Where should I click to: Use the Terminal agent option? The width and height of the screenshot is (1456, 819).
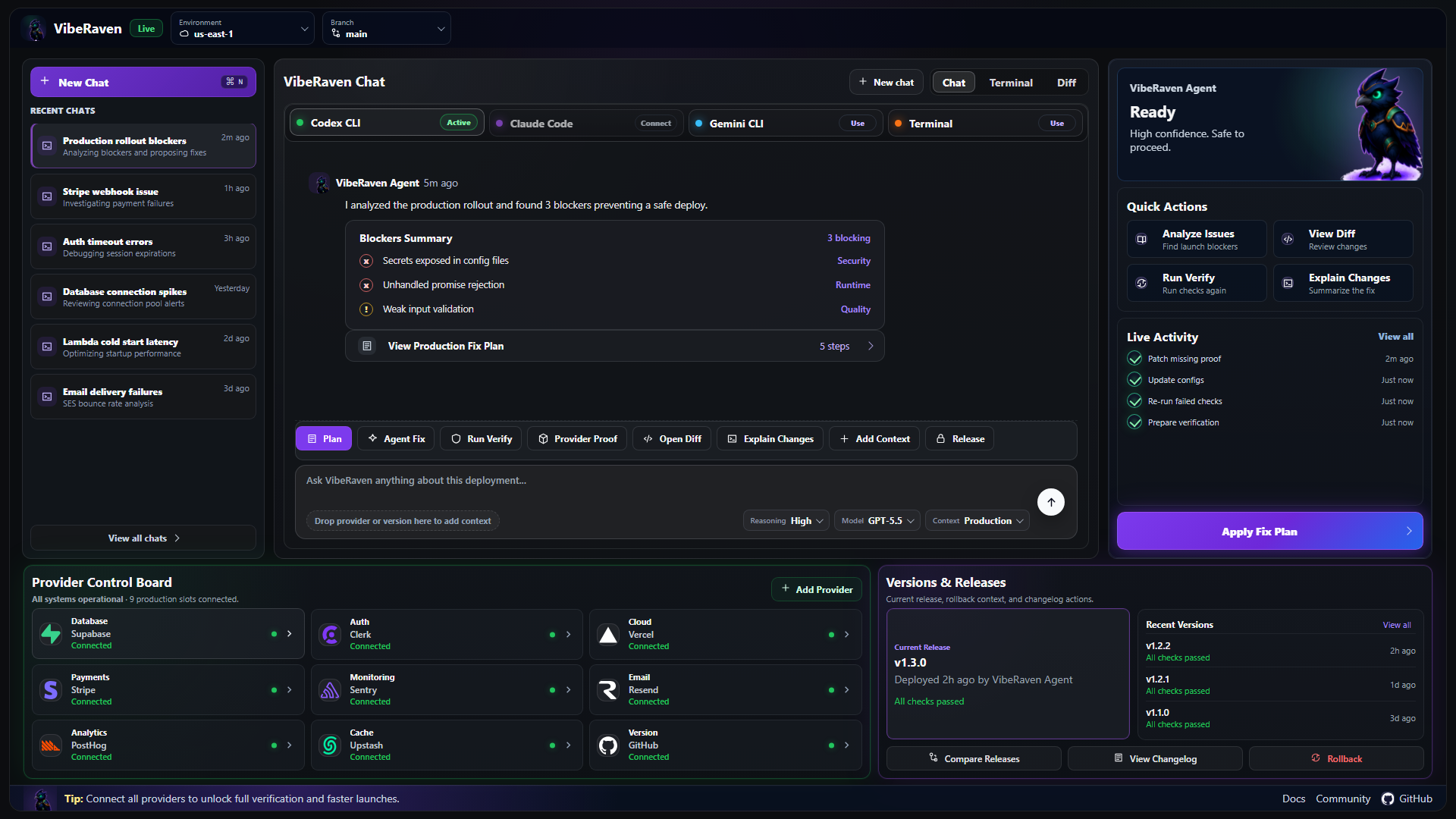(1056, 124)
